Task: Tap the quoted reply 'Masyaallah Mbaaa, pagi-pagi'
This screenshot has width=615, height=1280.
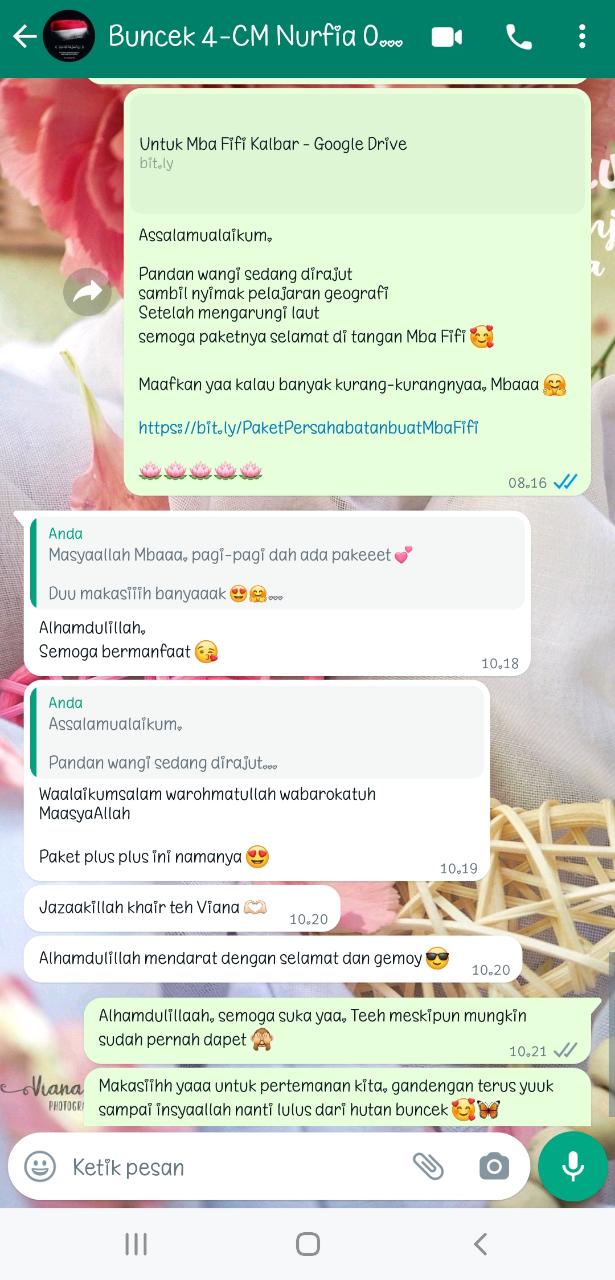Action: pos(275,563)
